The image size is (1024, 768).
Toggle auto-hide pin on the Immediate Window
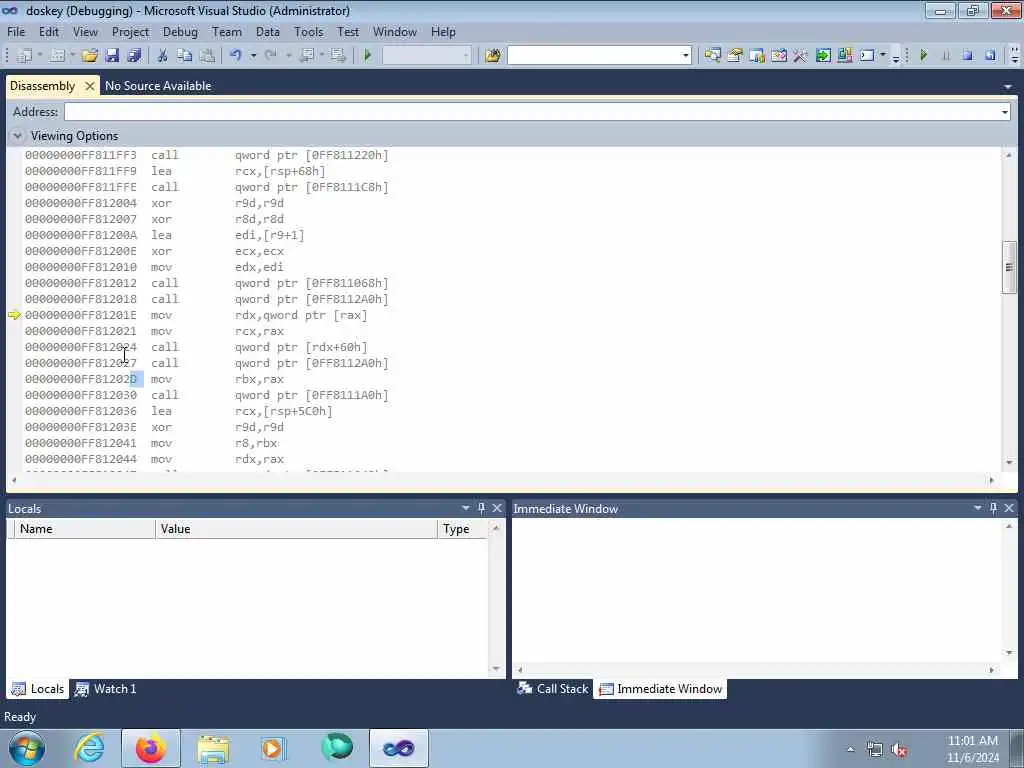click(x=994, y=508)
